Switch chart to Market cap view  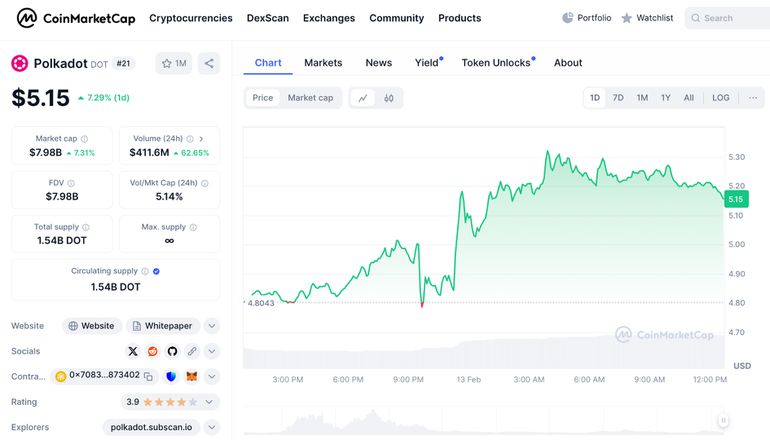click(x=310, y=98)
